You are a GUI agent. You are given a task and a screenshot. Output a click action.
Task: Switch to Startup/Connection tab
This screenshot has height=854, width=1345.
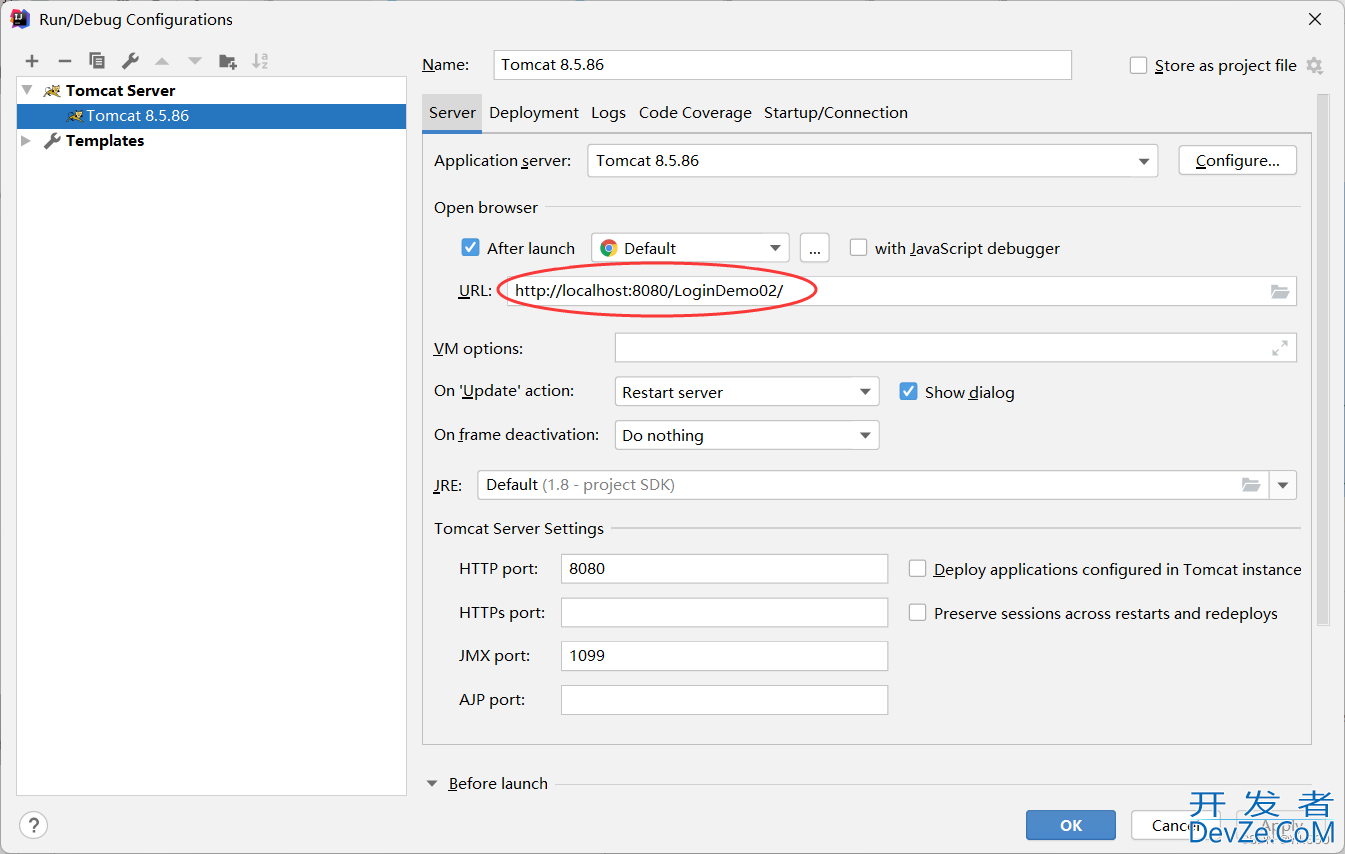(x=836, y=112)
